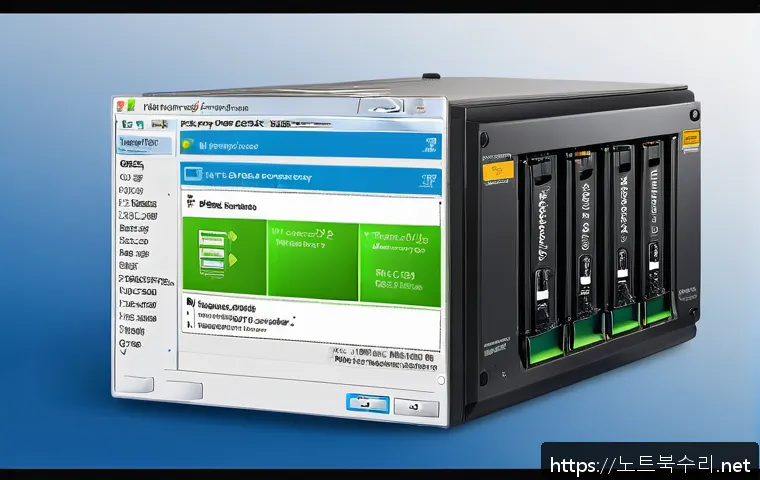Click the grey button beside the blue-outlined button
760x480 pixels.
click(x=416, y=407)
